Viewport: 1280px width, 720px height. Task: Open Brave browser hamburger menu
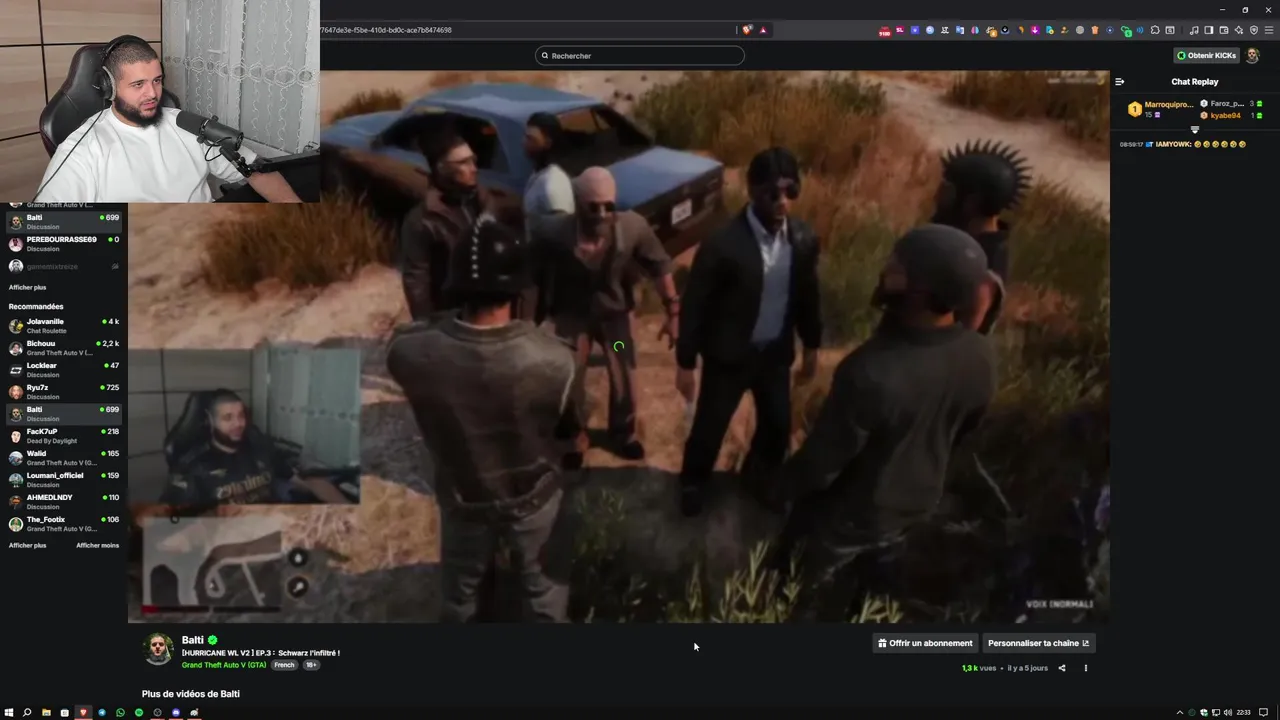1269,30
